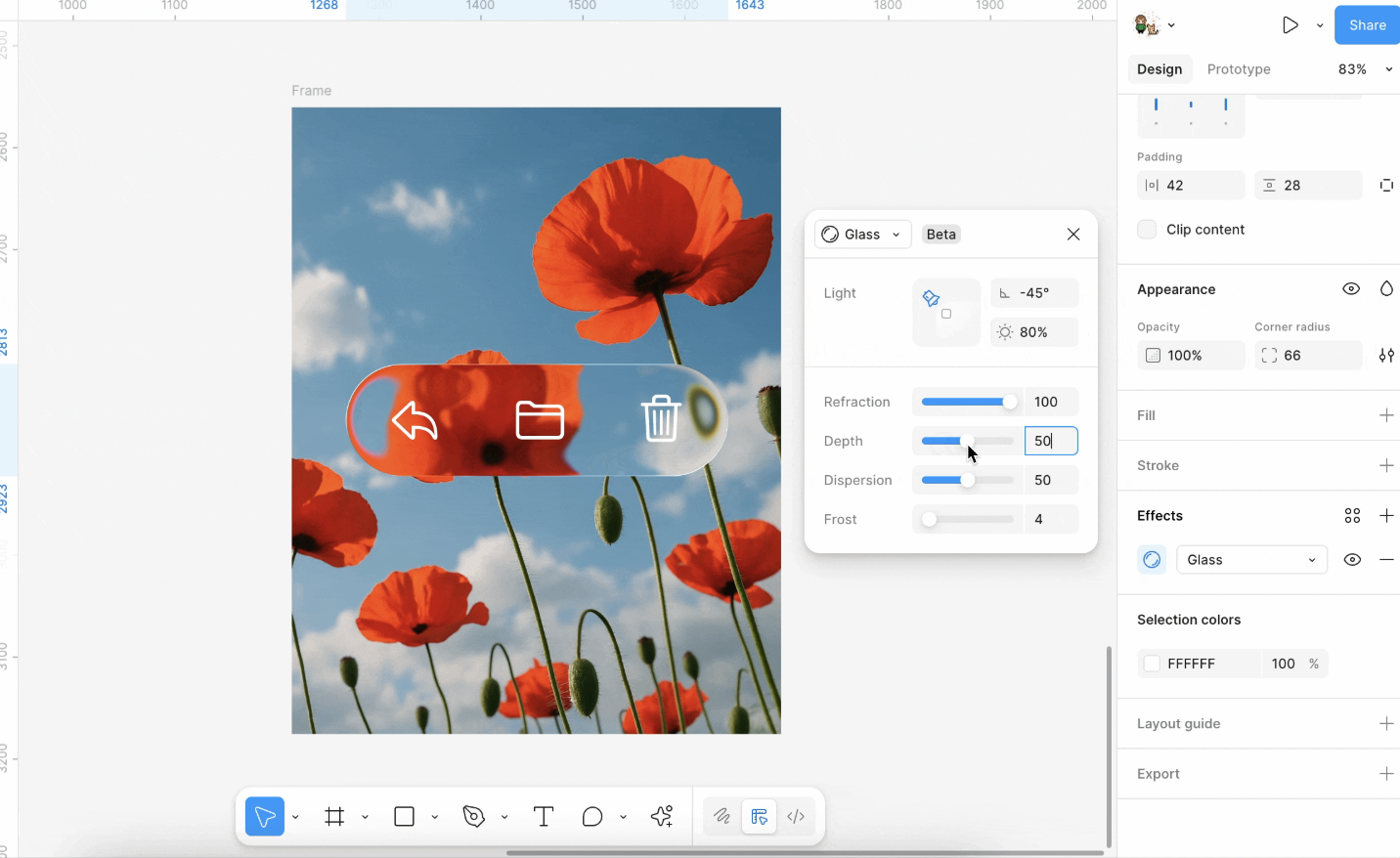
Task: Click the Share button
Action: (x=1367, y=25)
